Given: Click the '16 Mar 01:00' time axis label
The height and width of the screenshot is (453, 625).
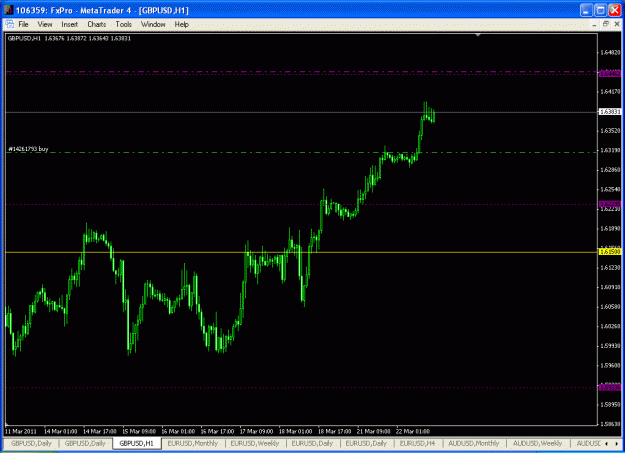Looking at the screenshot, I should point(178,431).
